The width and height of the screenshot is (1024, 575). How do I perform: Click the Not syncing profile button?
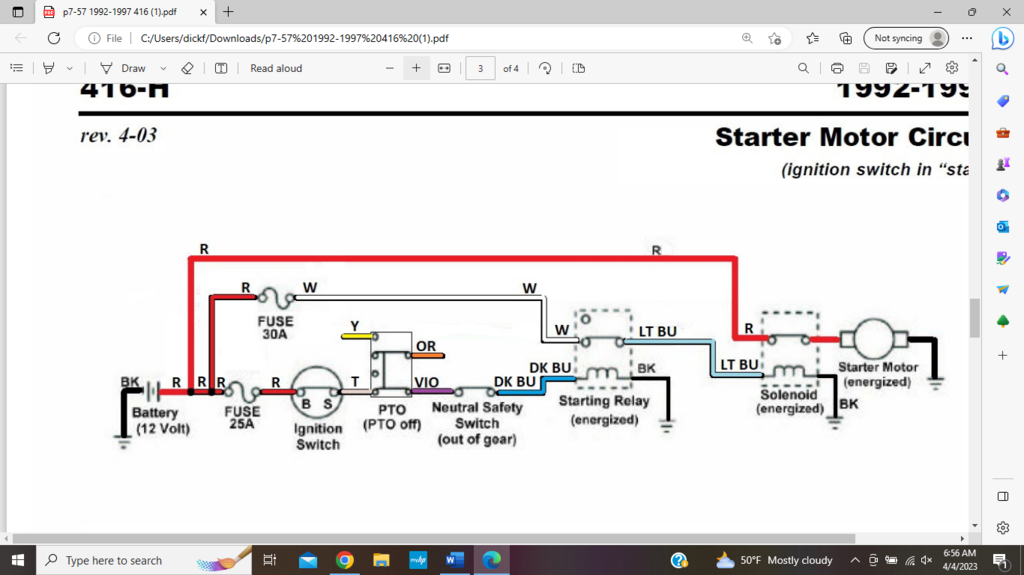tap(908, 38)
